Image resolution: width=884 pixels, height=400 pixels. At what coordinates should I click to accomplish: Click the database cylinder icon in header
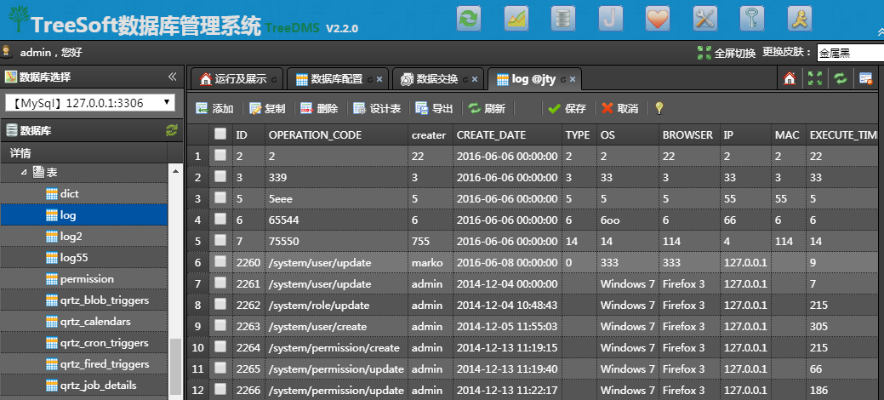[563, 19]
